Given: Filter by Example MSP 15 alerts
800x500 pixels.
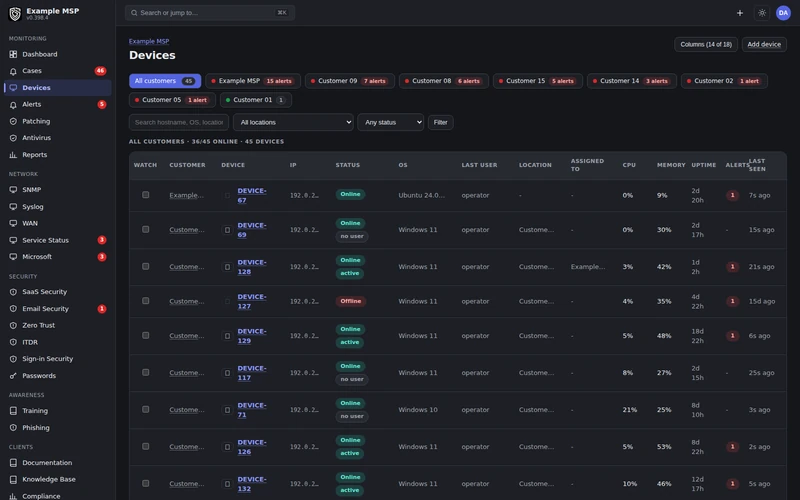Looking at the screenshot, I should pos(253,81).
